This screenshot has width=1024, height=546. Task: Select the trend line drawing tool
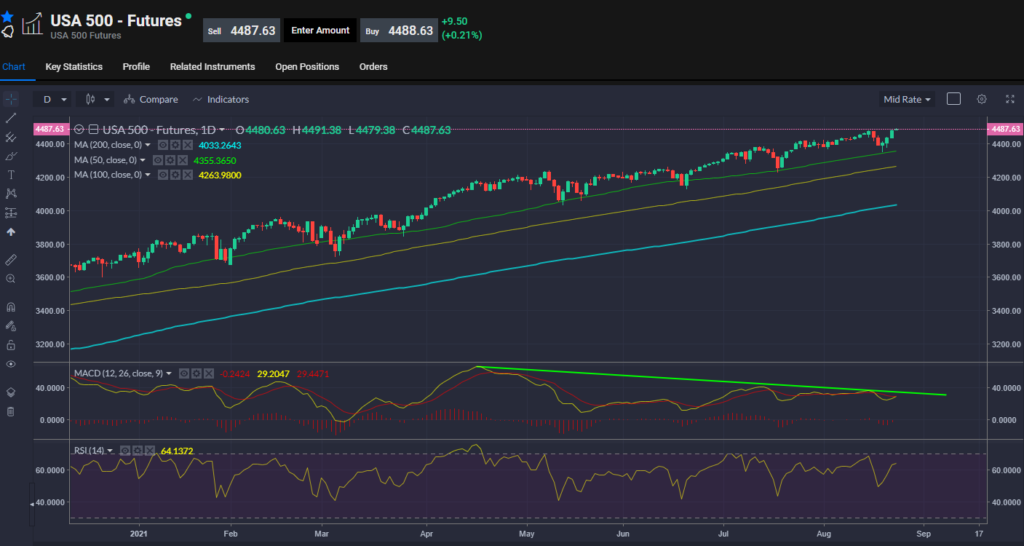pos(11,118)
